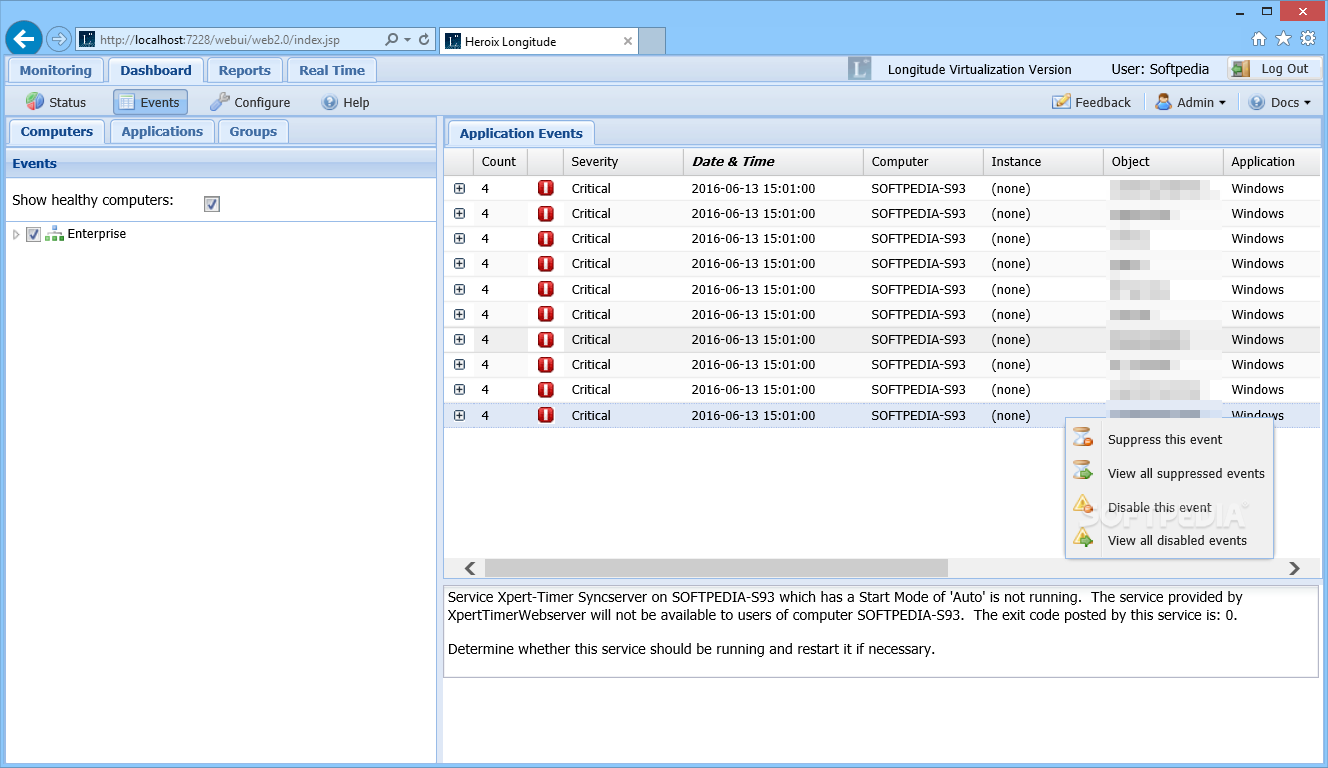Select the Computers tab

pos(57,131)
